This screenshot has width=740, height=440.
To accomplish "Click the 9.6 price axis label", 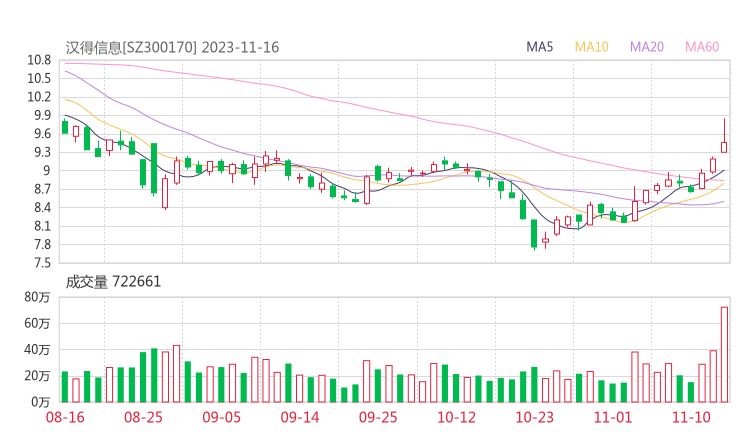I will coord(42,134).
